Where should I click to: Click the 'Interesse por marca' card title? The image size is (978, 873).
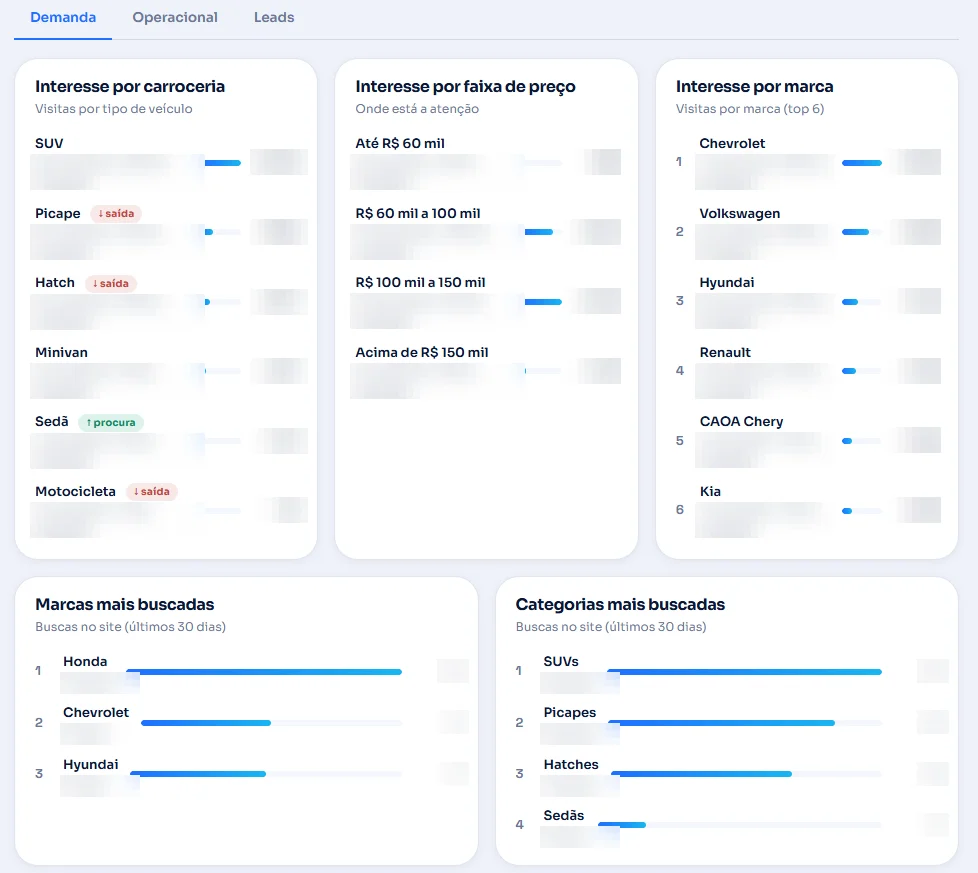click(x=754, y=86)
